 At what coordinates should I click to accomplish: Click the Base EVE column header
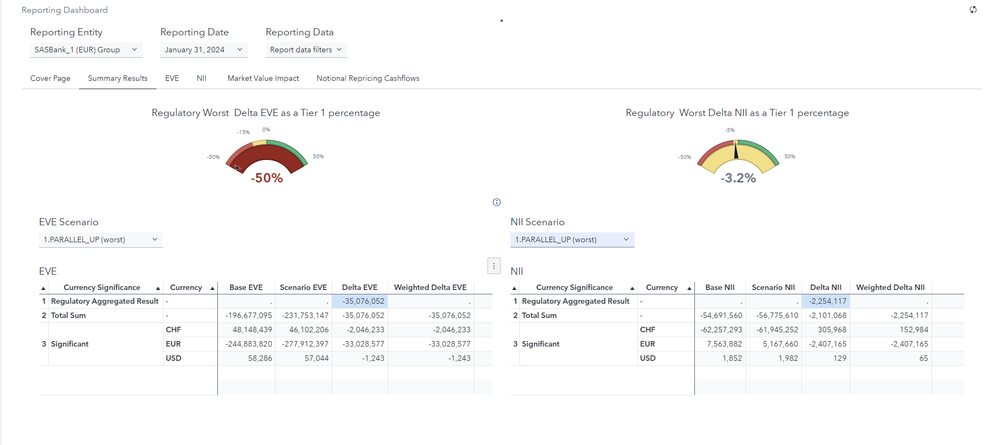[x=247, y=288]
